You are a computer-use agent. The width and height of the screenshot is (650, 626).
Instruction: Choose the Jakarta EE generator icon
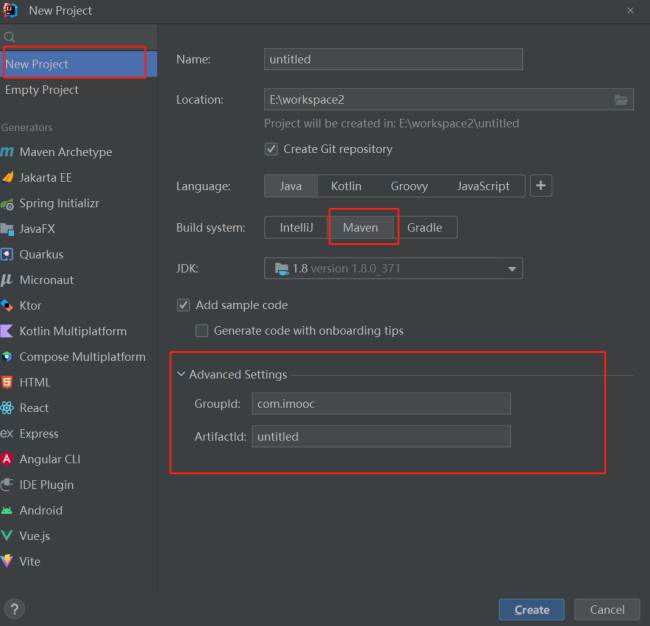[x=8, y=178]
